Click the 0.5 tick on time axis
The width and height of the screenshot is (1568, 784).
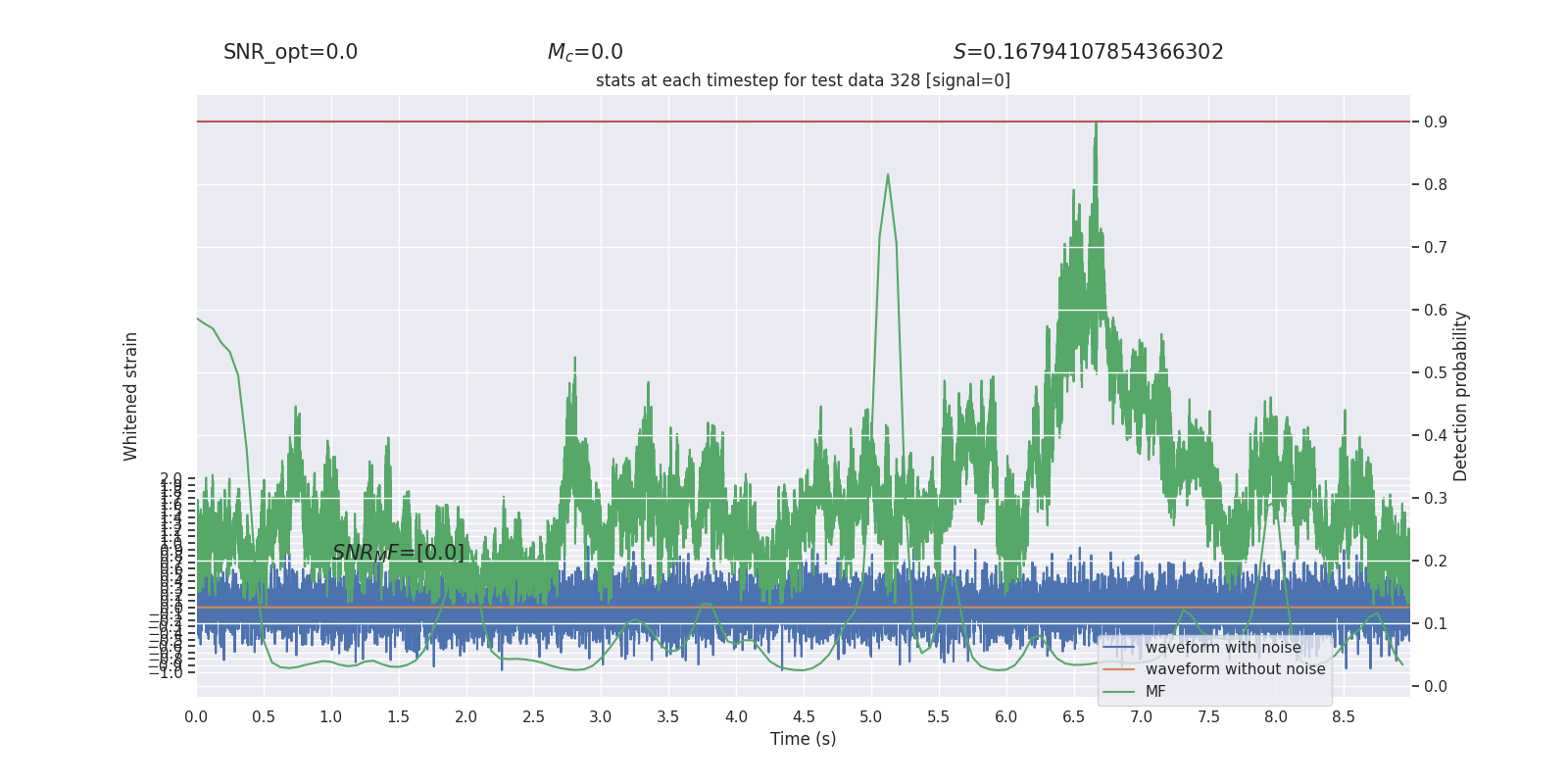click(x=264, y=716)
